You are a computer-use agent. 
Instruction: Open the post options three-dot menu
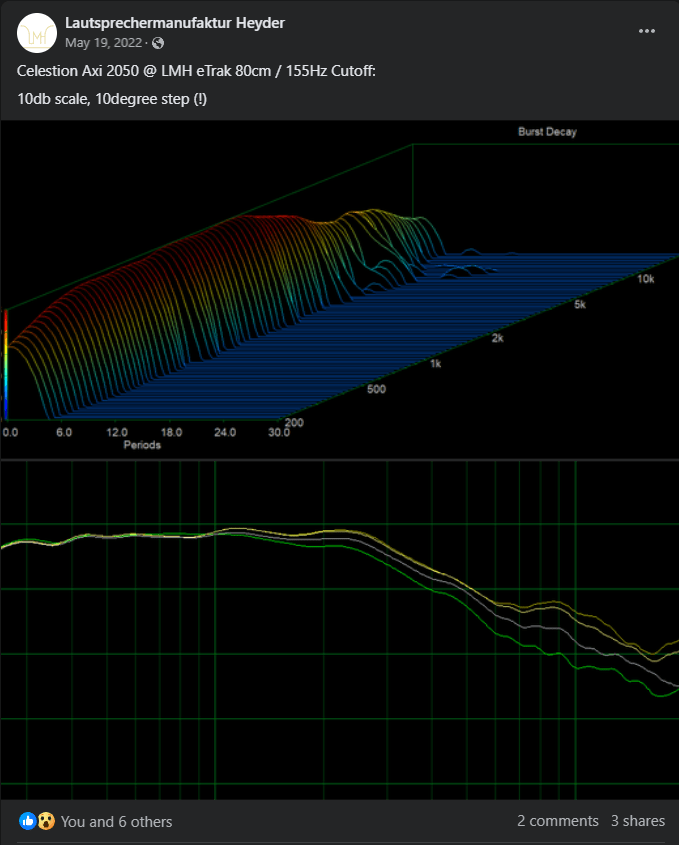coord(647,31)
